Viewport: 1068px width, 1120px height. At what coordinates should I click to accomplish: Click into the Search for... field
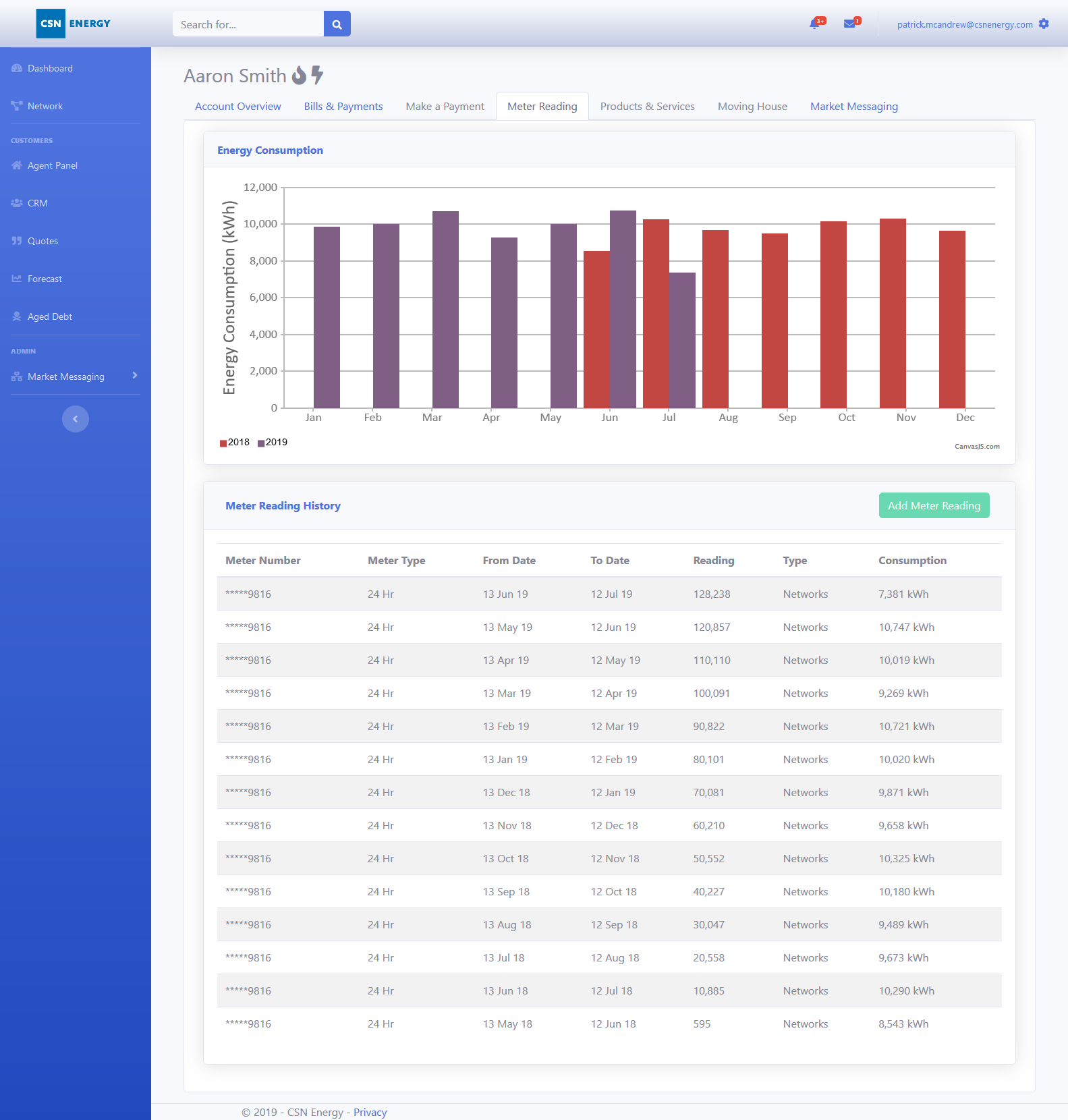tap(248, 24)
